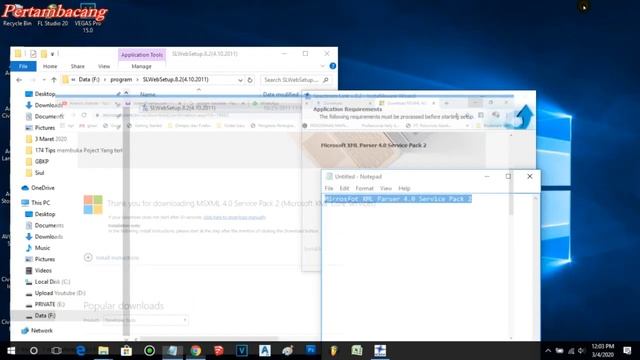Screen dimensions: 640x360
Task: Open Microsoft Store from the taskbar
Action: 126,351
